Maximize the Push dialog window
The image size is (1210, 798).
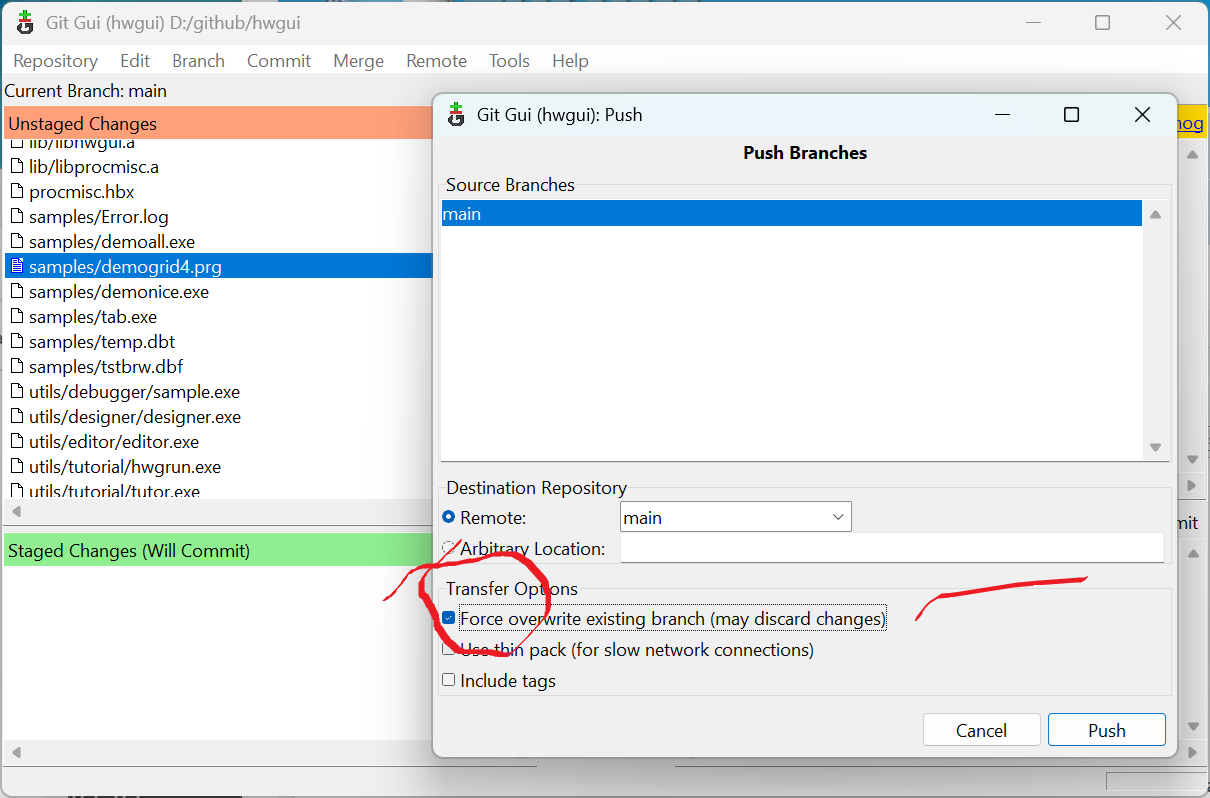tap(1071, 115)
